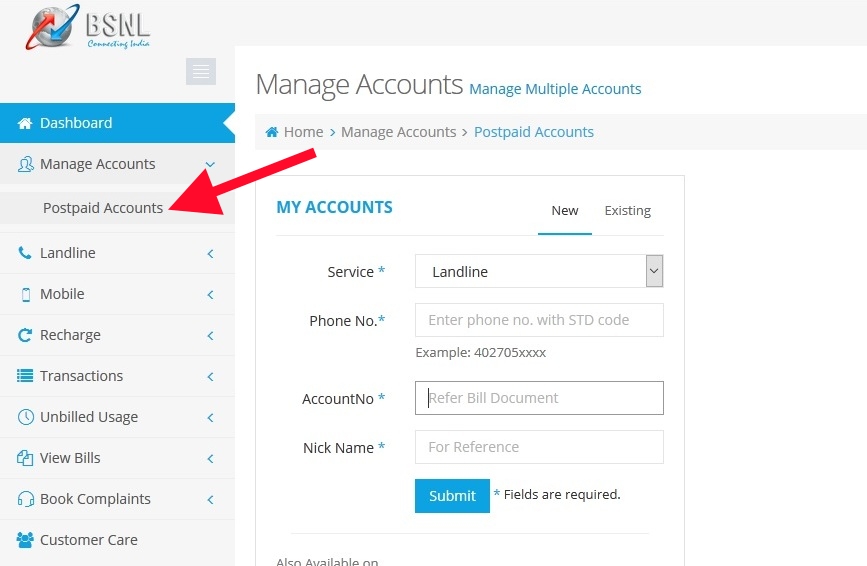The image size is (867, 566).
Task: Click the Transactions list icon
Action: click(25, 376)
